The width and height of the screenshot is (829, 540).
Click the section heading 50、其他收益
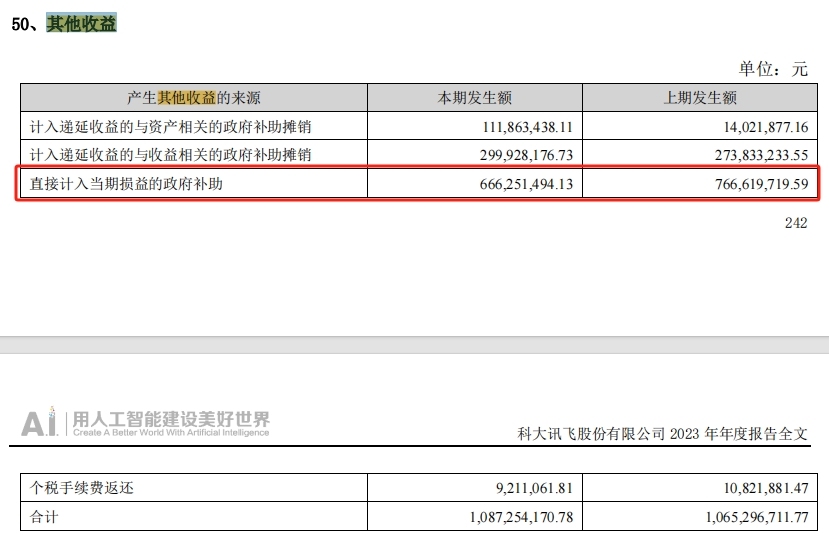coord(64,24)
